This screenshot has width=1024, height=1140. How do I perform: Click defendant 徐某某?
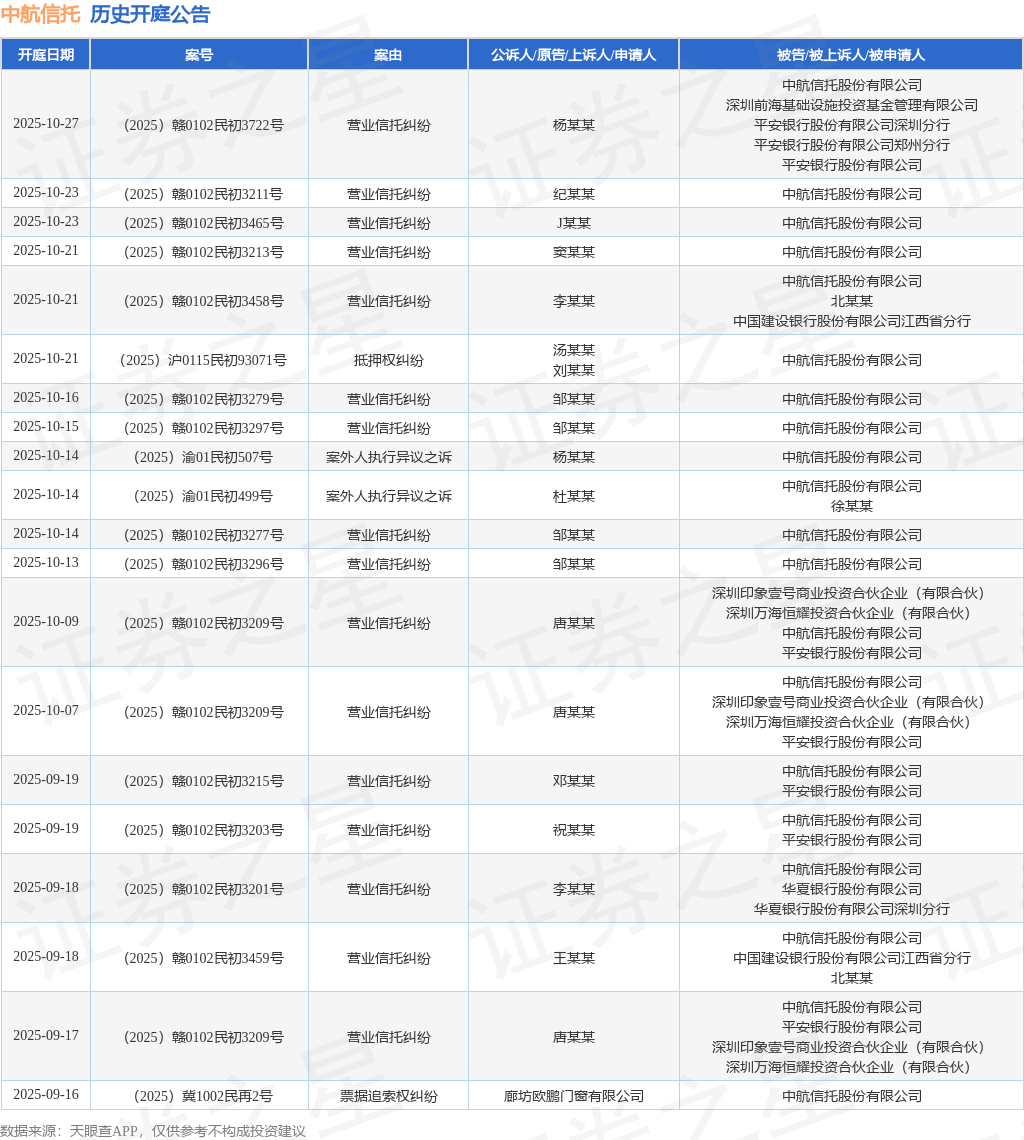852,506
